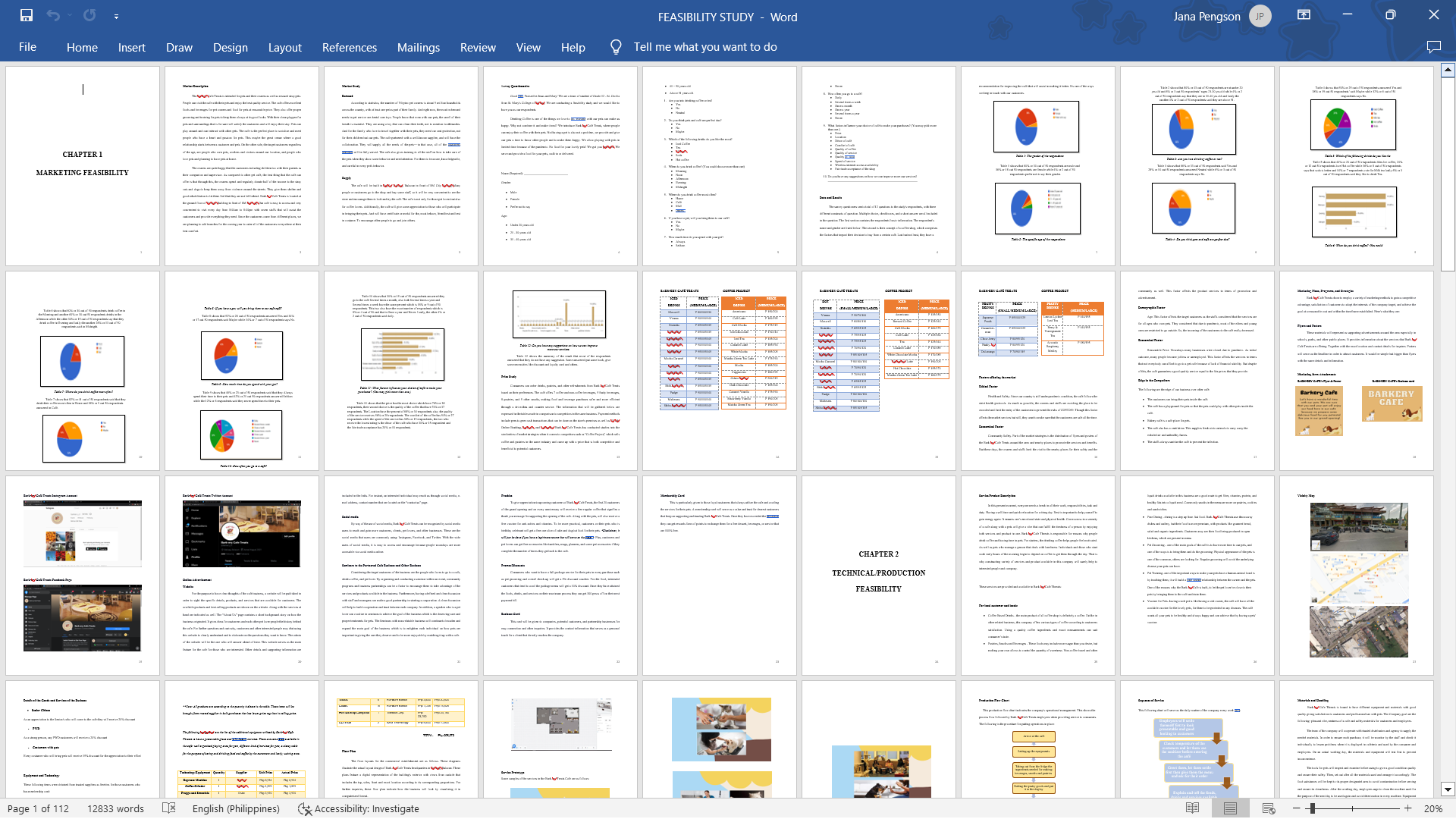Open the Undo history dropdown arrow
The width and height of the screenshot is (1456, 819).
[70, 15]
